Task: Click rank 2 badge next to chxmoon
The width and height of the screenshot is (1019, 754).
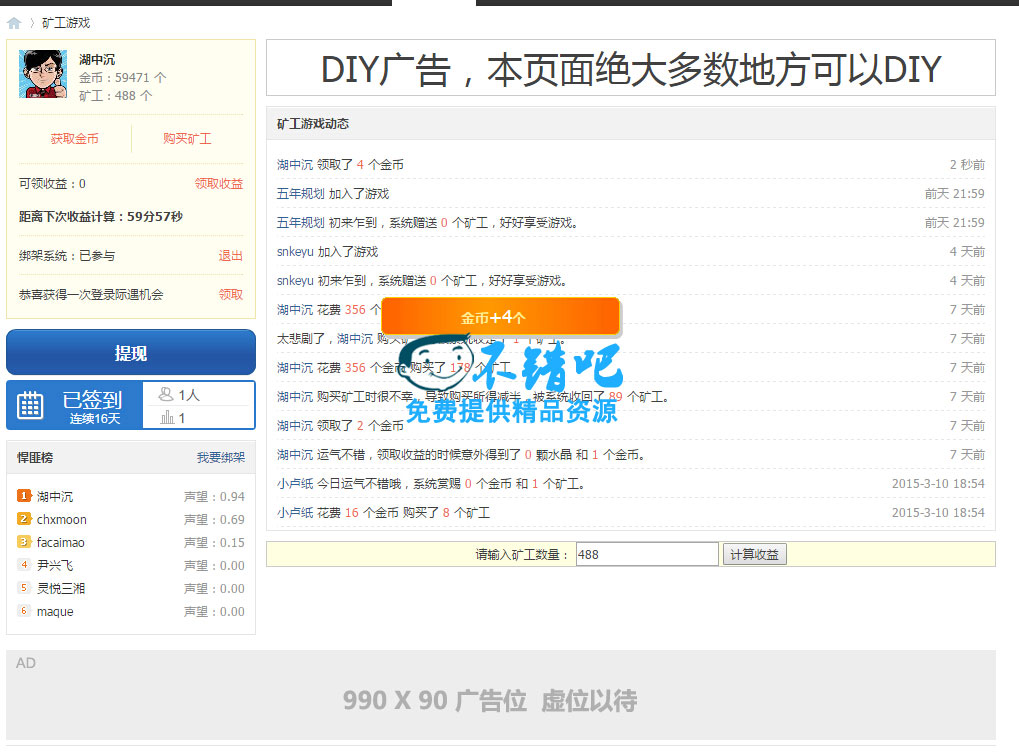Action: (24, 519)
